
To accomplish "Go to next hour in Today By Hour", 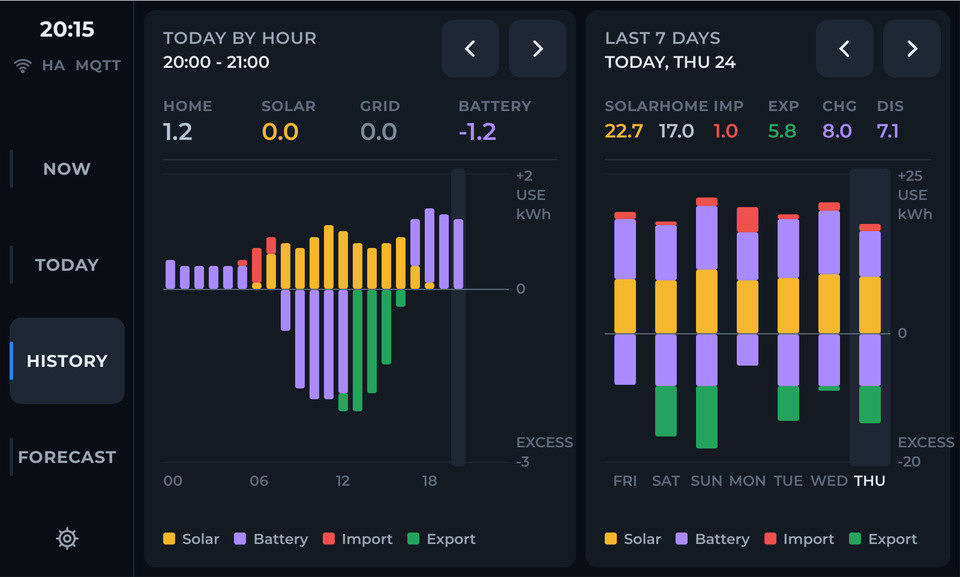I will coord(537,48).
